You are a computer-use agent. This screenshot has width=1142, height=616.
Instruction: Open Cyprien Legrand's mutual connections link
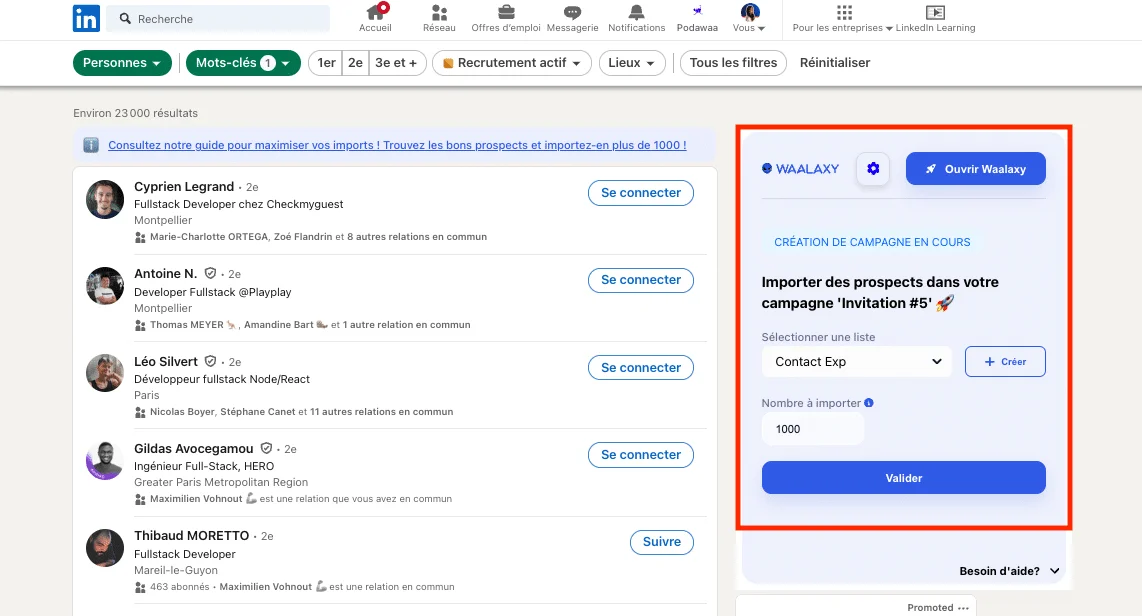click(318, 237)
